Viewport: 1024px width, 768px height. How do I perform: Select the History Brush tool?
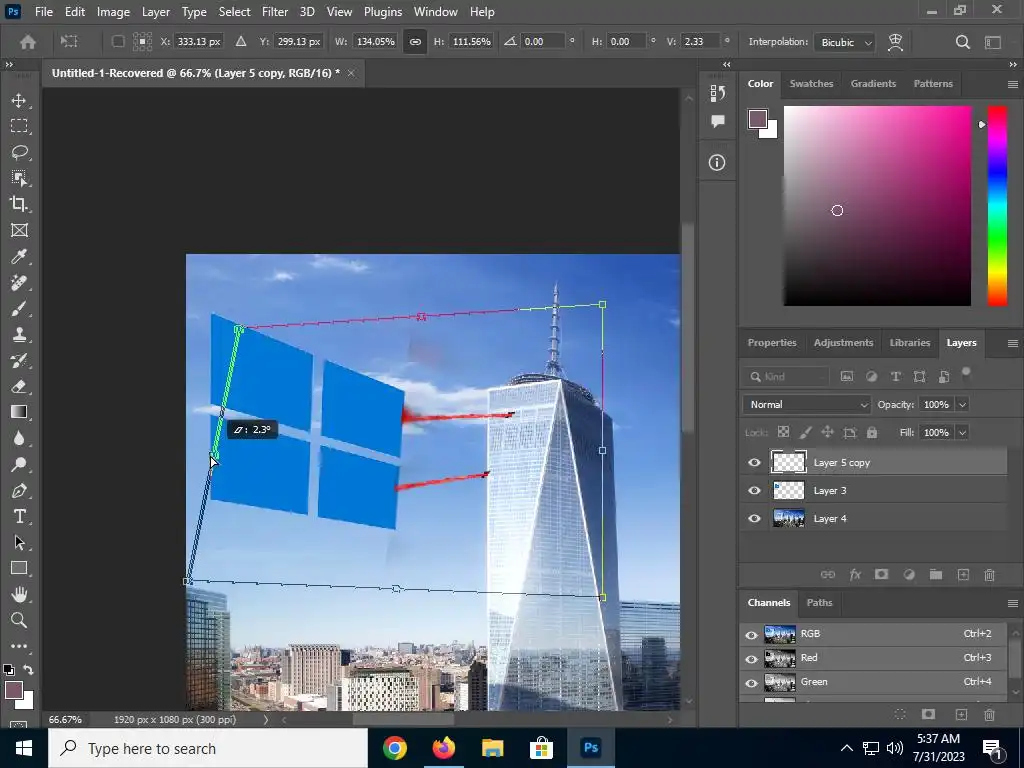(19, 360)
